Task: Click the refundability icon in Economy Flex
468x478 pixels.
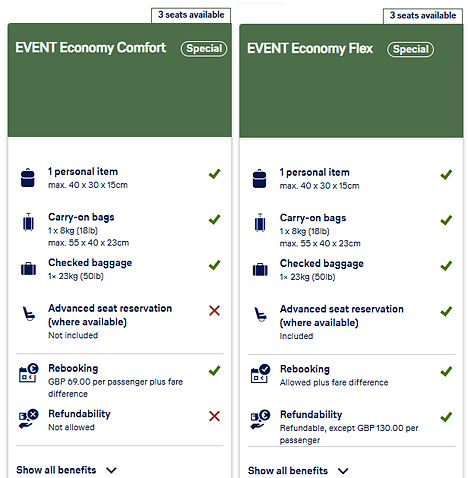Action: click(x=260, y=419)
